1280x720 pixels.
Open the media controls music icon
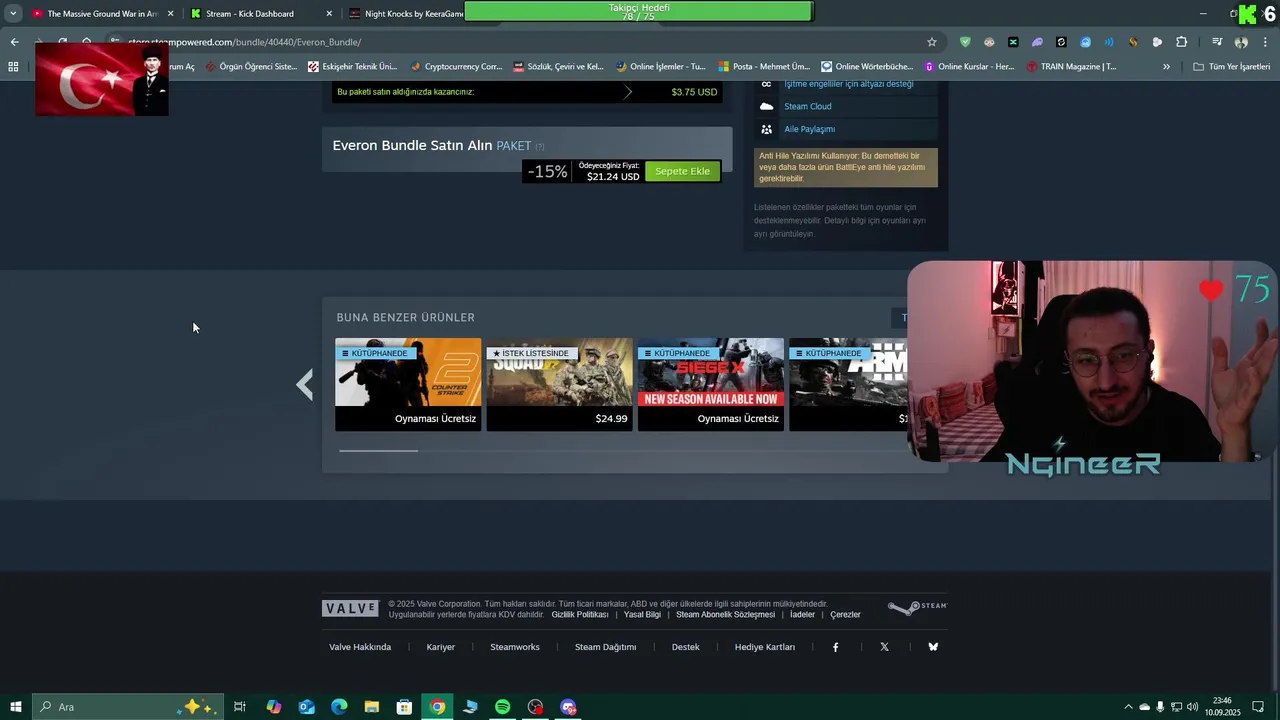1217,42
